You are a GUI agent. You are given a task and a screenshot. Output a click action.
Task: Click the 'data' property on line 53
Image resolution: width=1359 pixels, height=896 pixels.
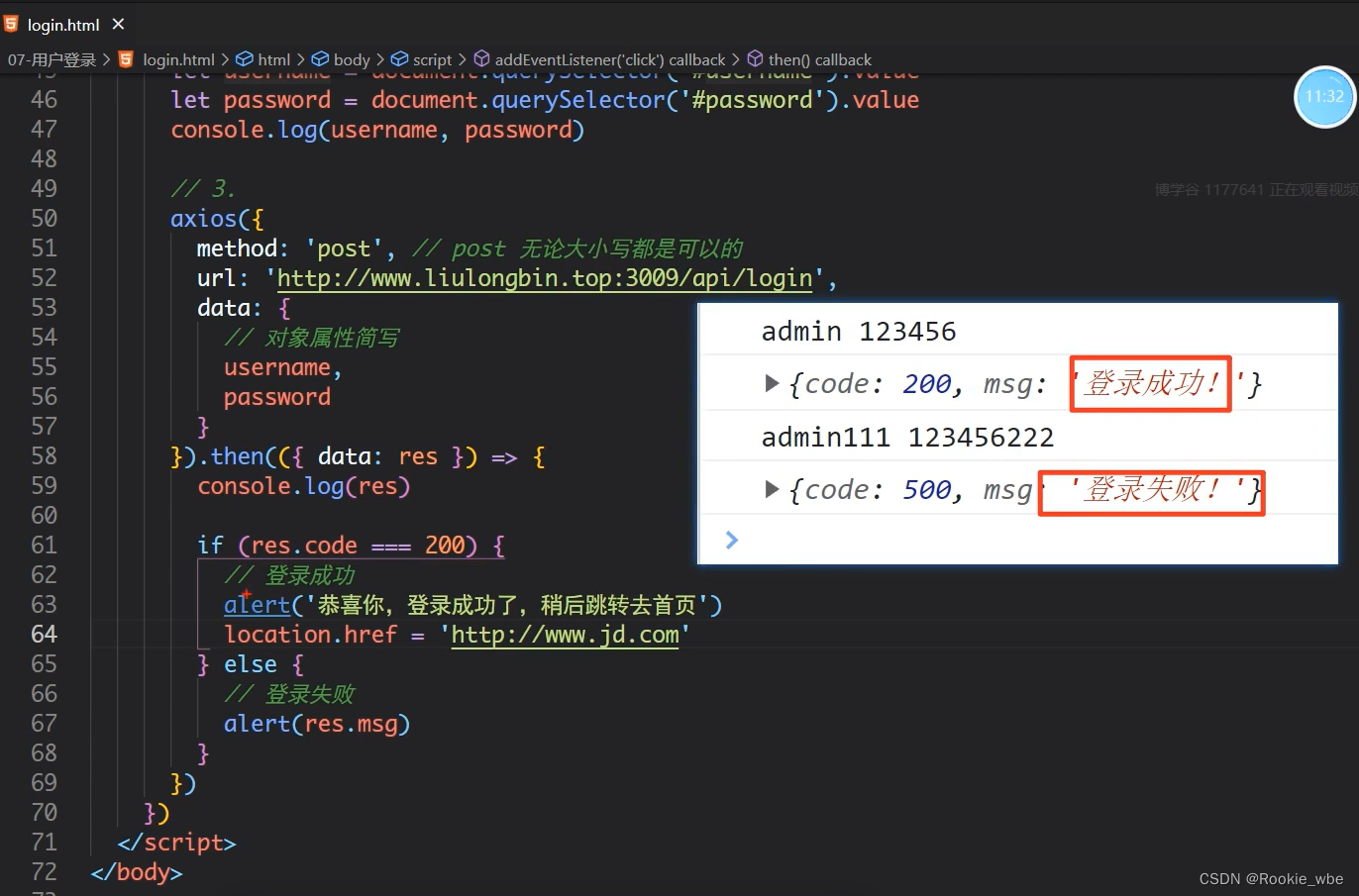click(223, 308)
